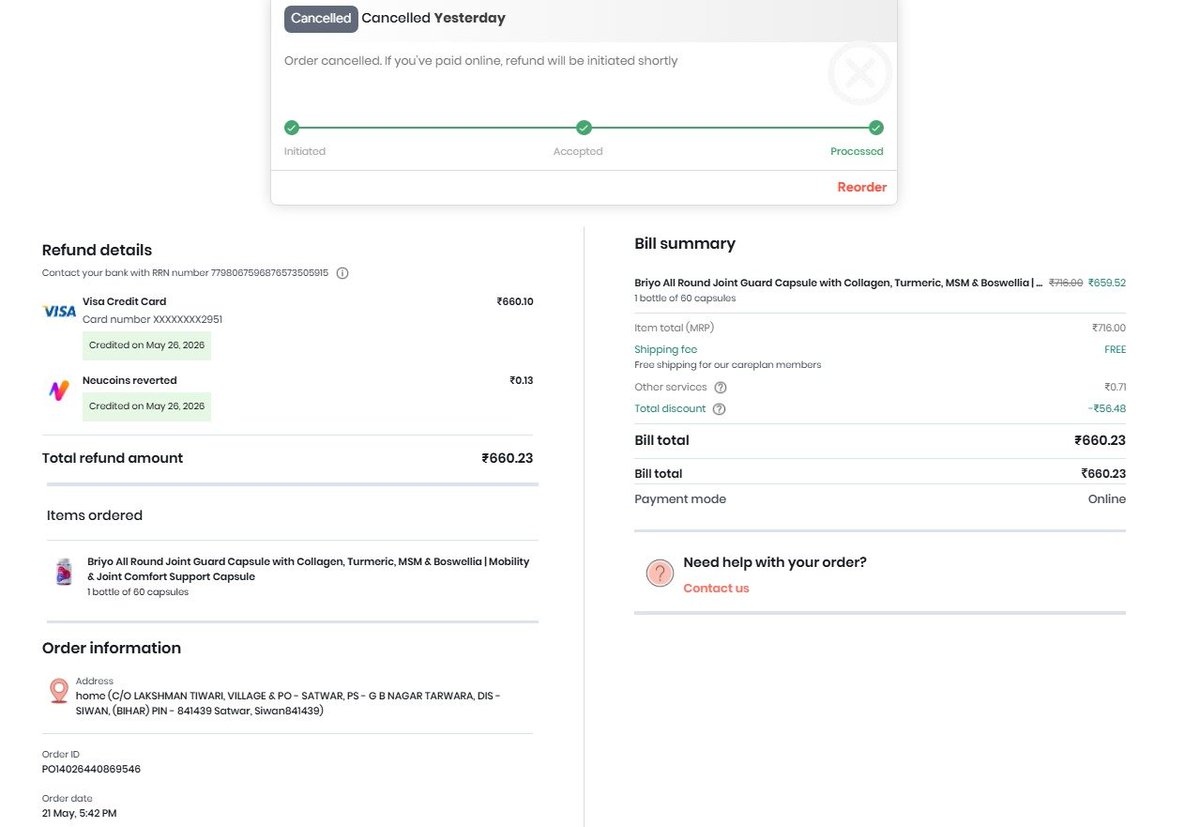Click the Refund details heading
Image resolution: width=1200 pixels, height=827 pixels.
(x=97, y=250)
